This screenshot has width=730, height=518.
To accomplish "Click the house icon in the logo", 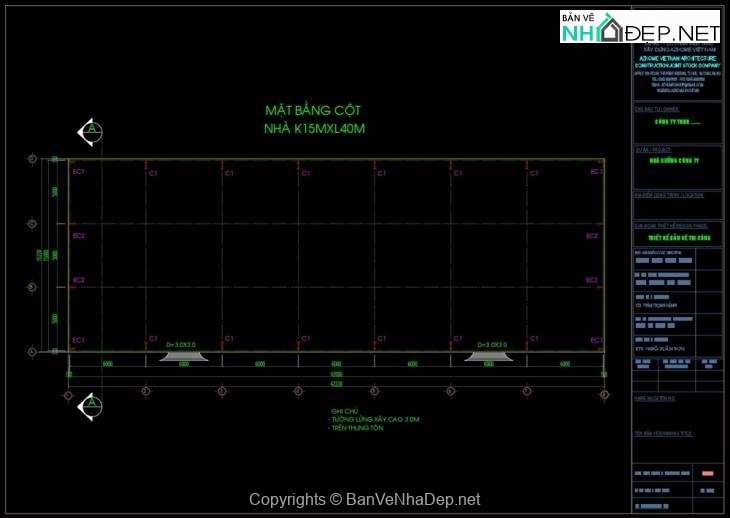I will 611,32.
